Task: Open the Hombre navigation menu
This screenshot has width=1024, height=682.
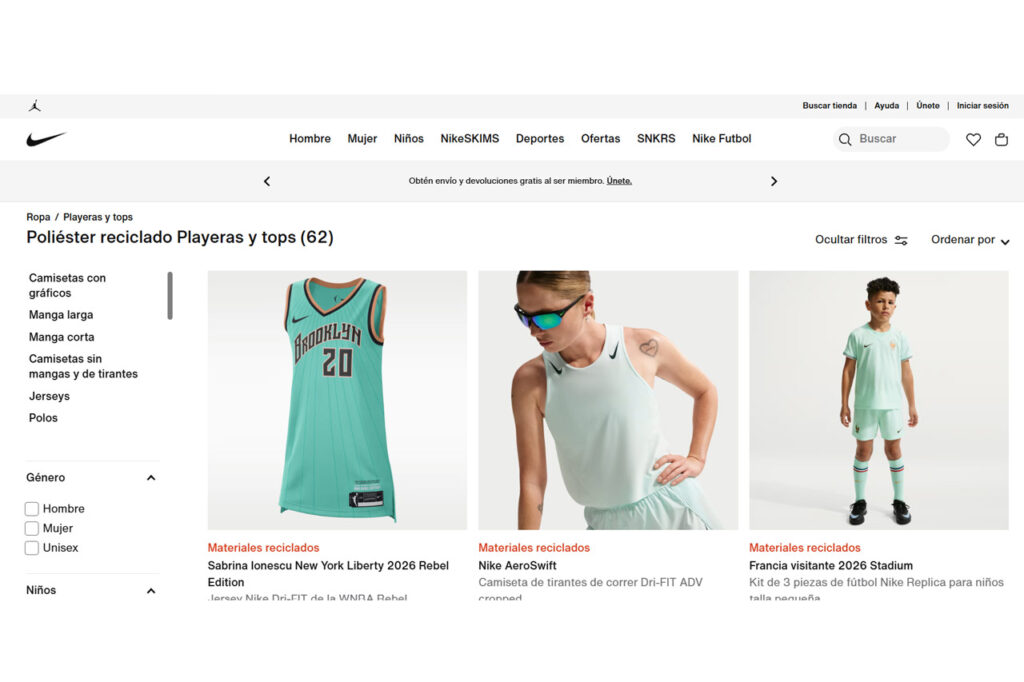Action: click(x=310, y=138)
